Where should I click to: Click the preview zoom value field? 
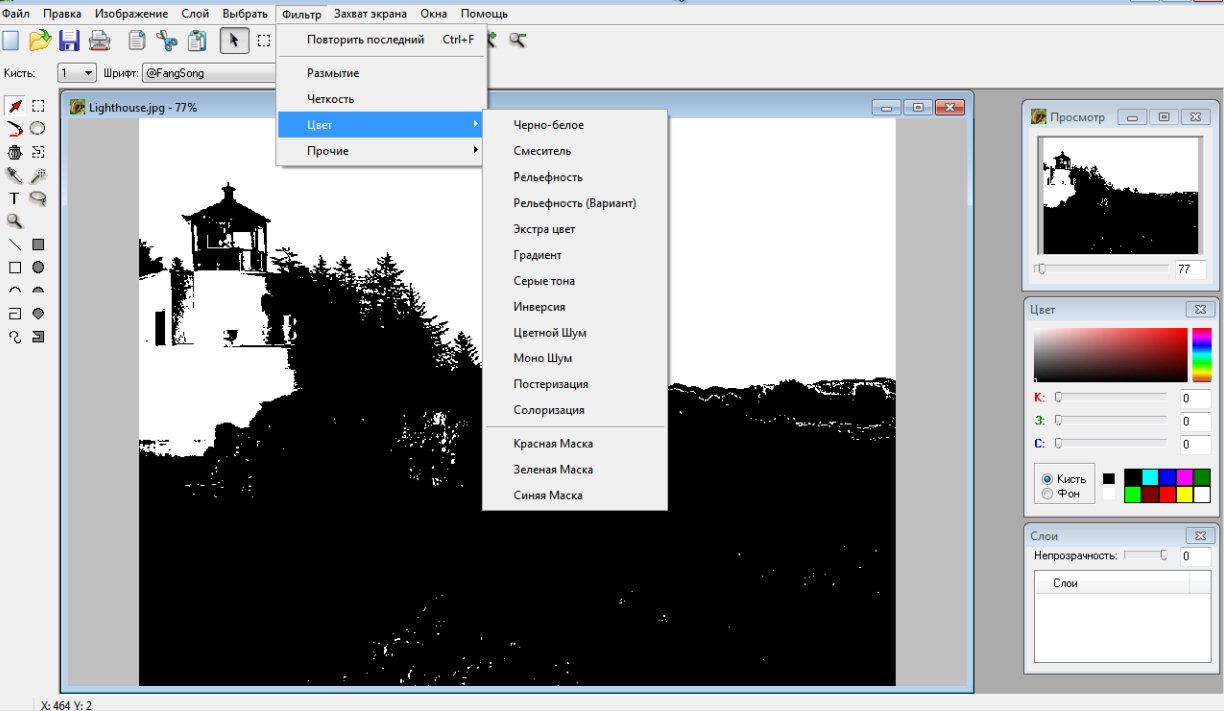[x=1190, y=269]
